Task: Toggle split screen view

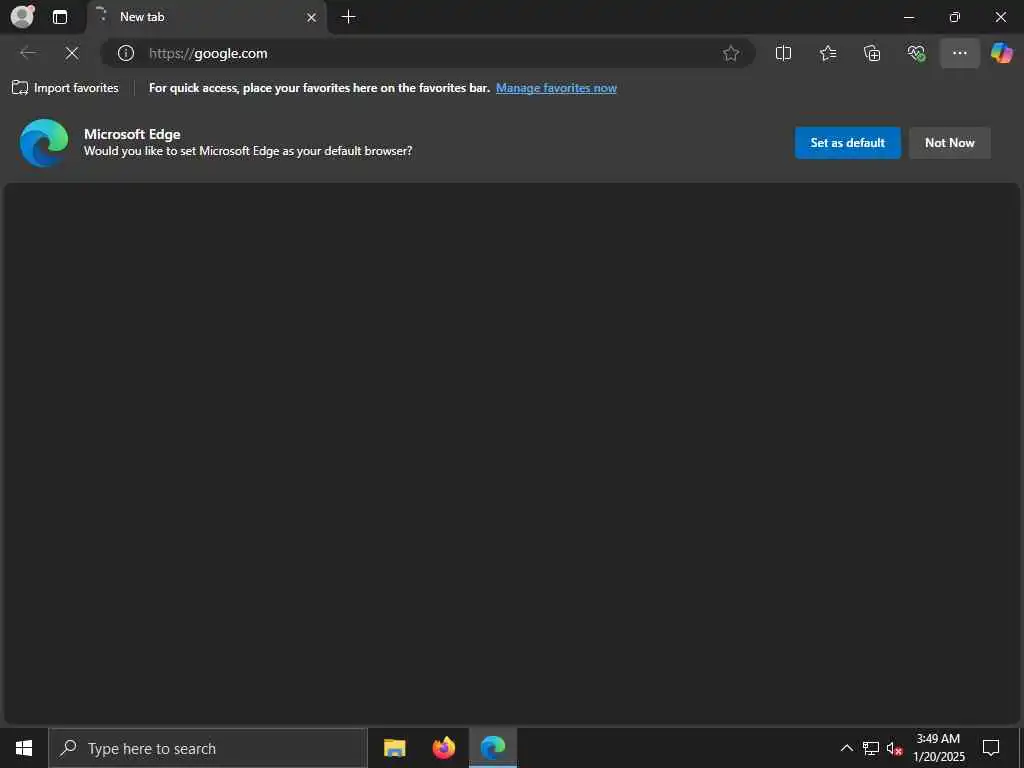Action: click(x=783, y=53)
